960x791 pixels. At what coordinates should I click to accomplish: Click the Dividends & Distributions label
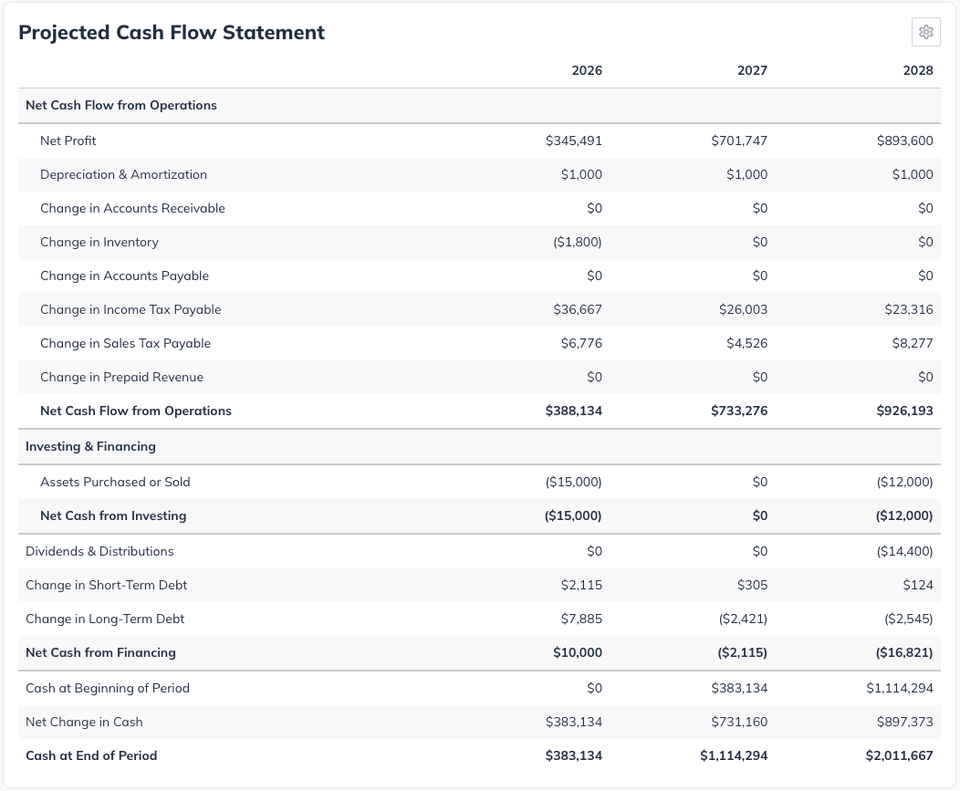tap(99, 551)
